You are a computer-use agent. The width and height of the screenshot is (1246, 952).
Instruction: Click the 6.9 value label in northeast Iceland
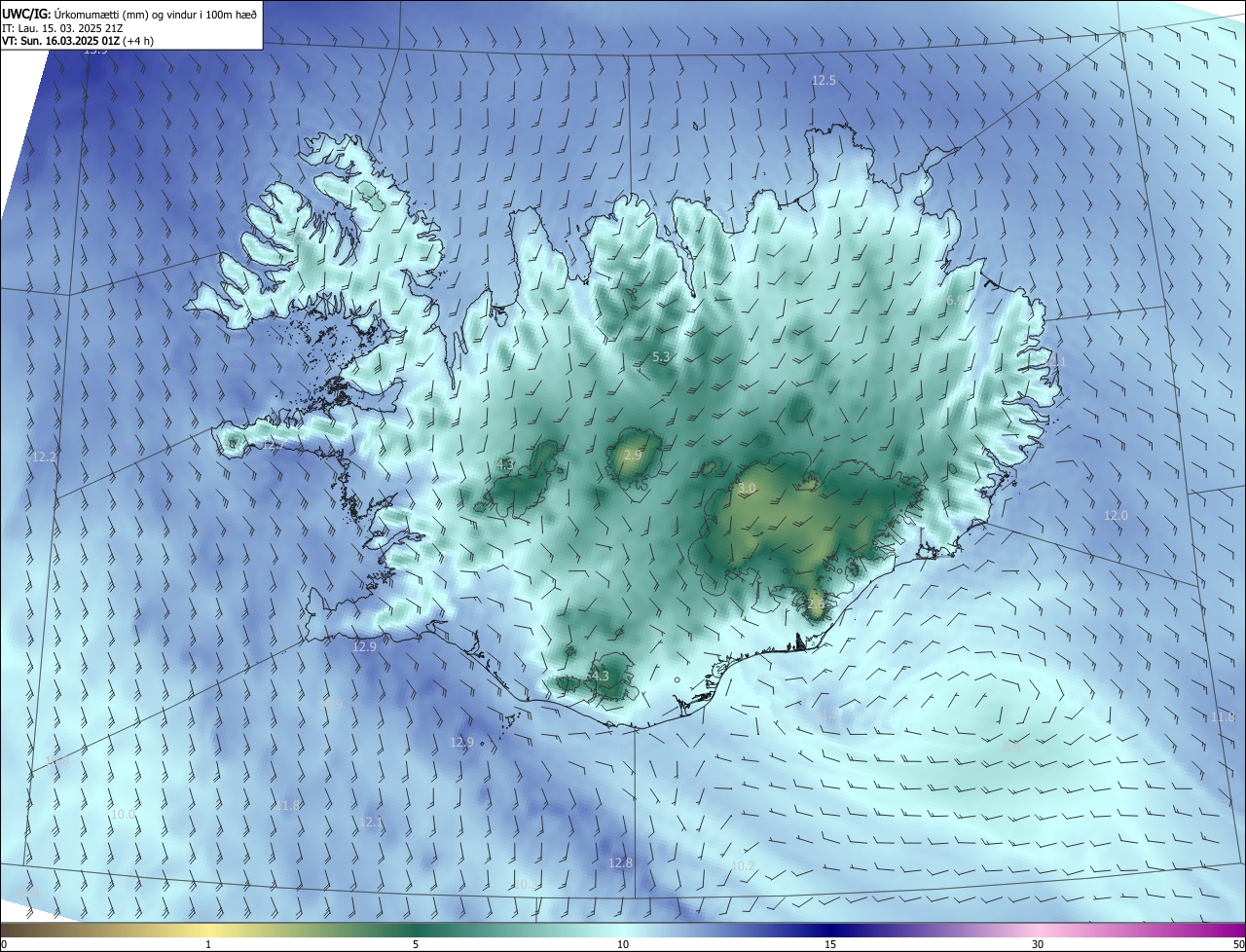coord(956,301)
